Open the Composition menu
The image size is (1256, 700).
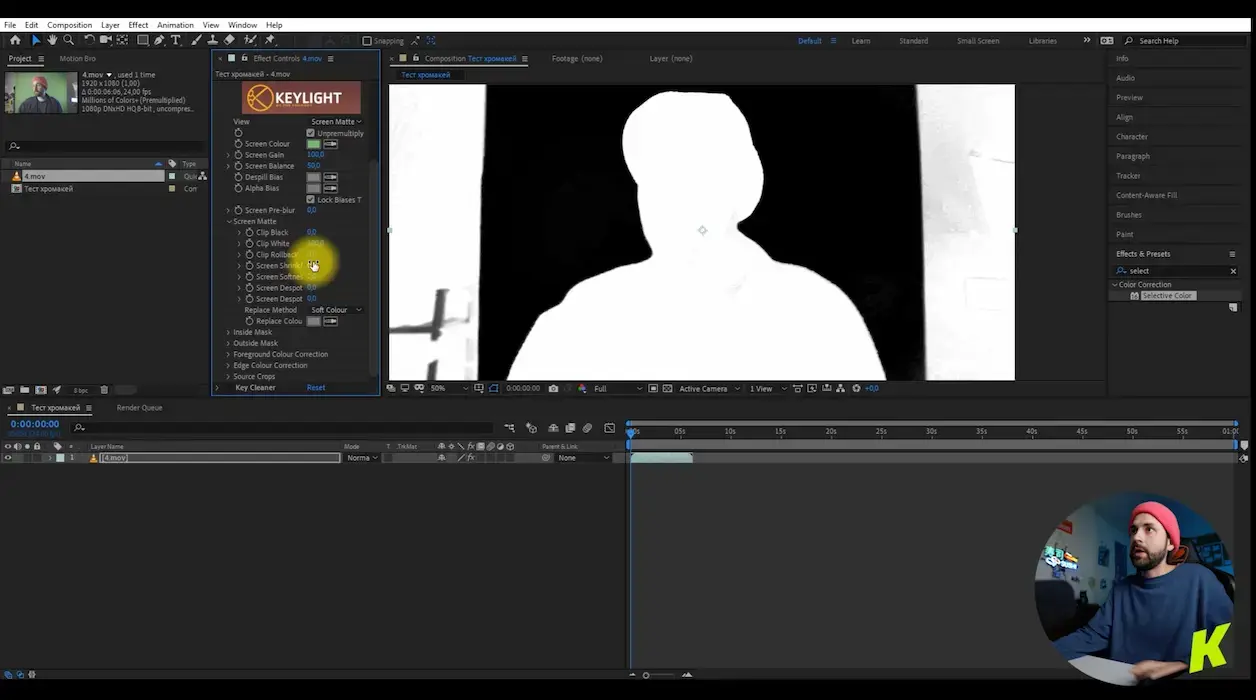click(x=69, y=25)
